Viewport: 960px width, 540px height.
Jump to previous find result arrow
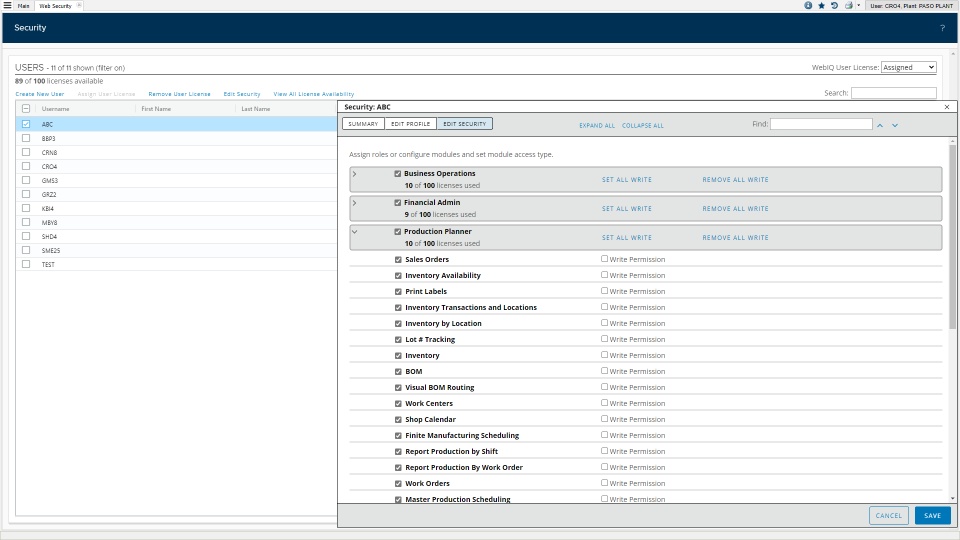pyautogui.click(x=880, y=125)
